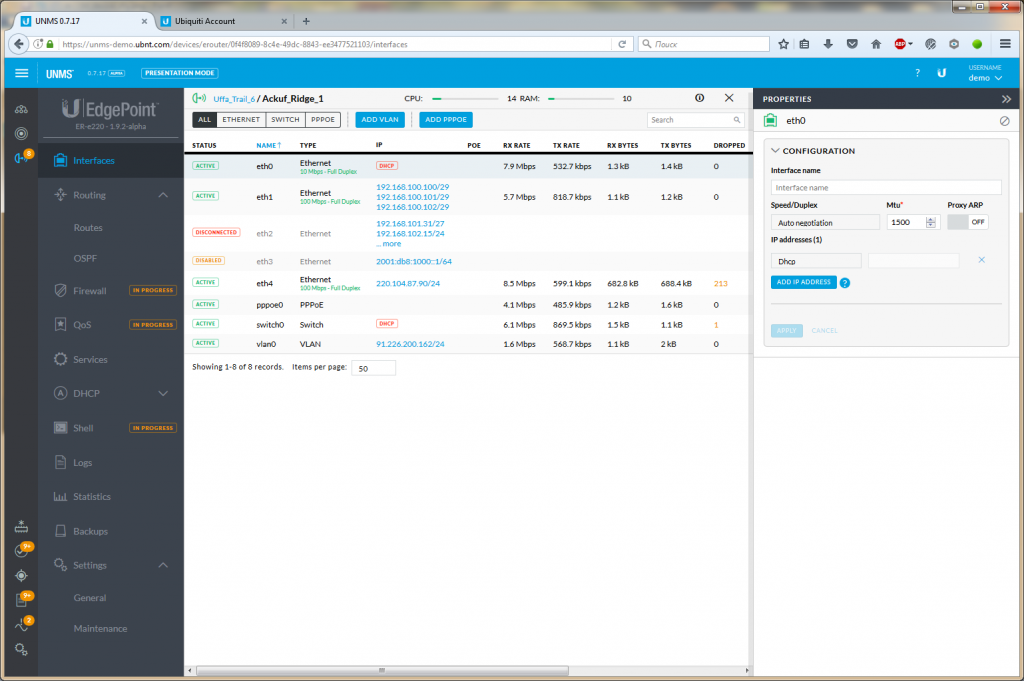The height and width of the screenshot is (681, 1024).
Task: Open the Firefox downloads arrow icon
Action: (x=828, y=44)
